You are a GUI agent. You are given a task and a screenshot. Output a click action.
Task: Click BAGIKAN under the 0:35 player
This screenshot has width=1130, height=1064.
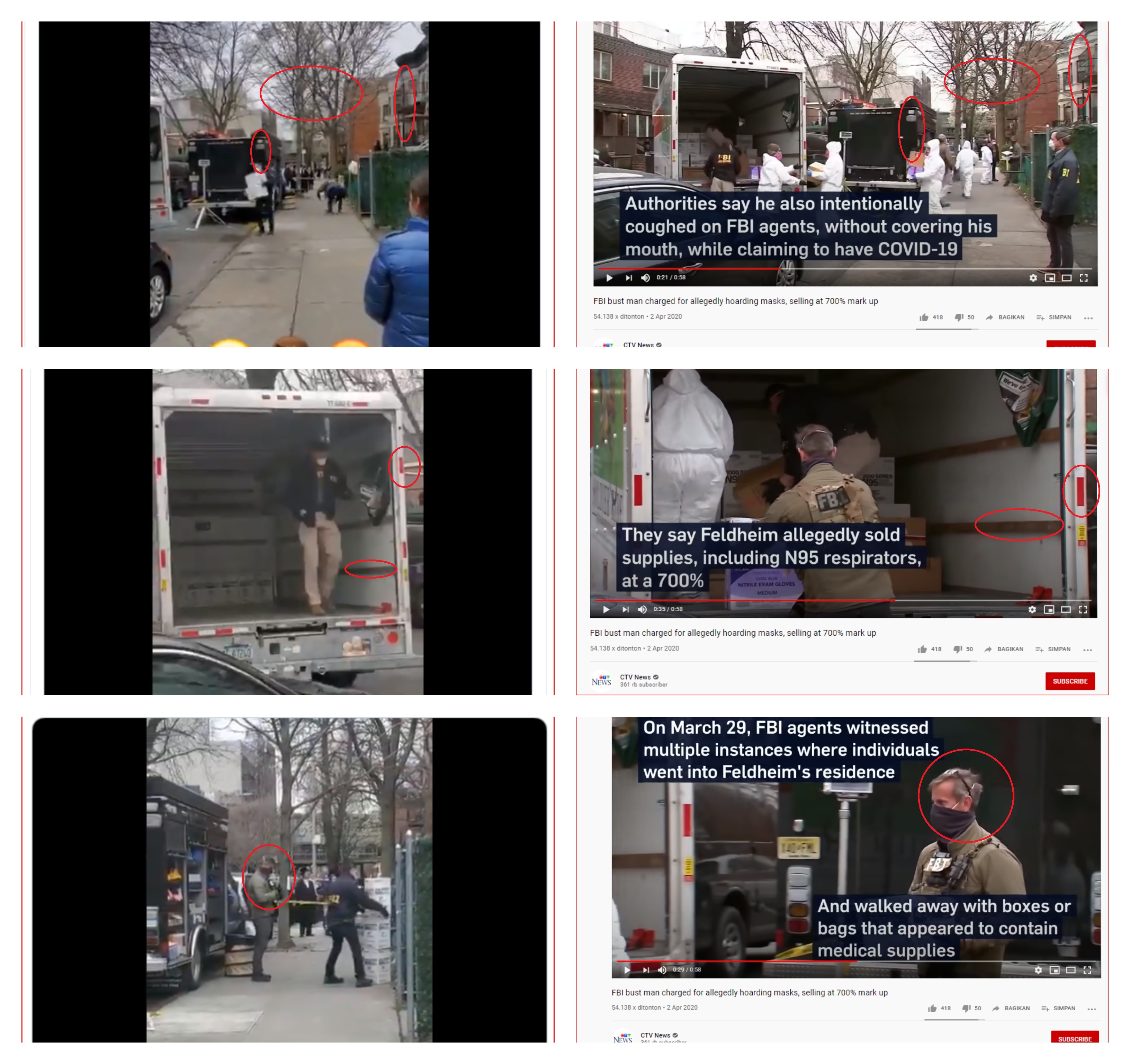(x=1004, y=649)
